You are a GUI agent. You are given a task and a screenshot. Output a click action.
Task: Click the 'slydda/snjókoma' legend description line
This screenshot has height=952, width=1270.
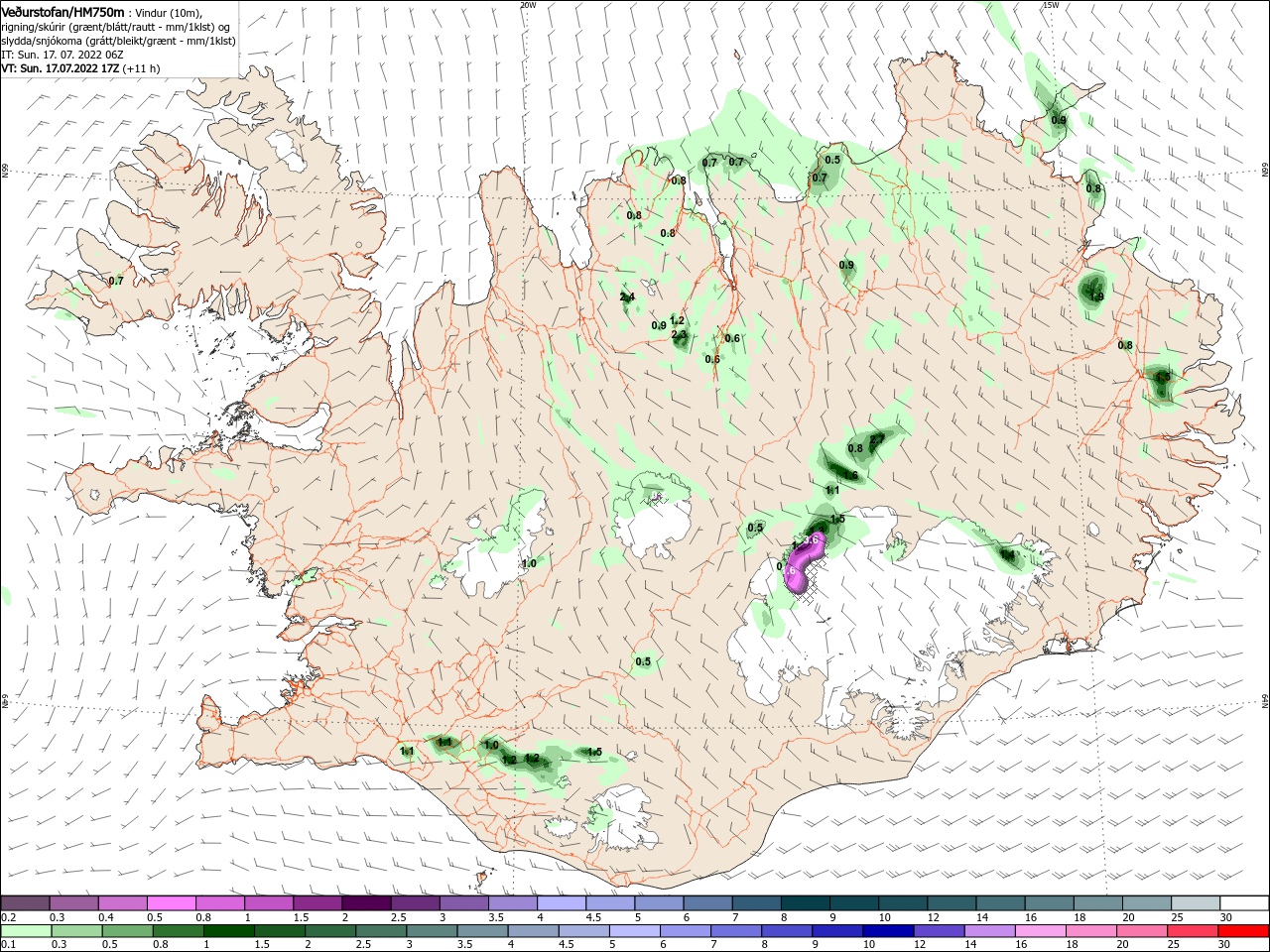point(118,42)
